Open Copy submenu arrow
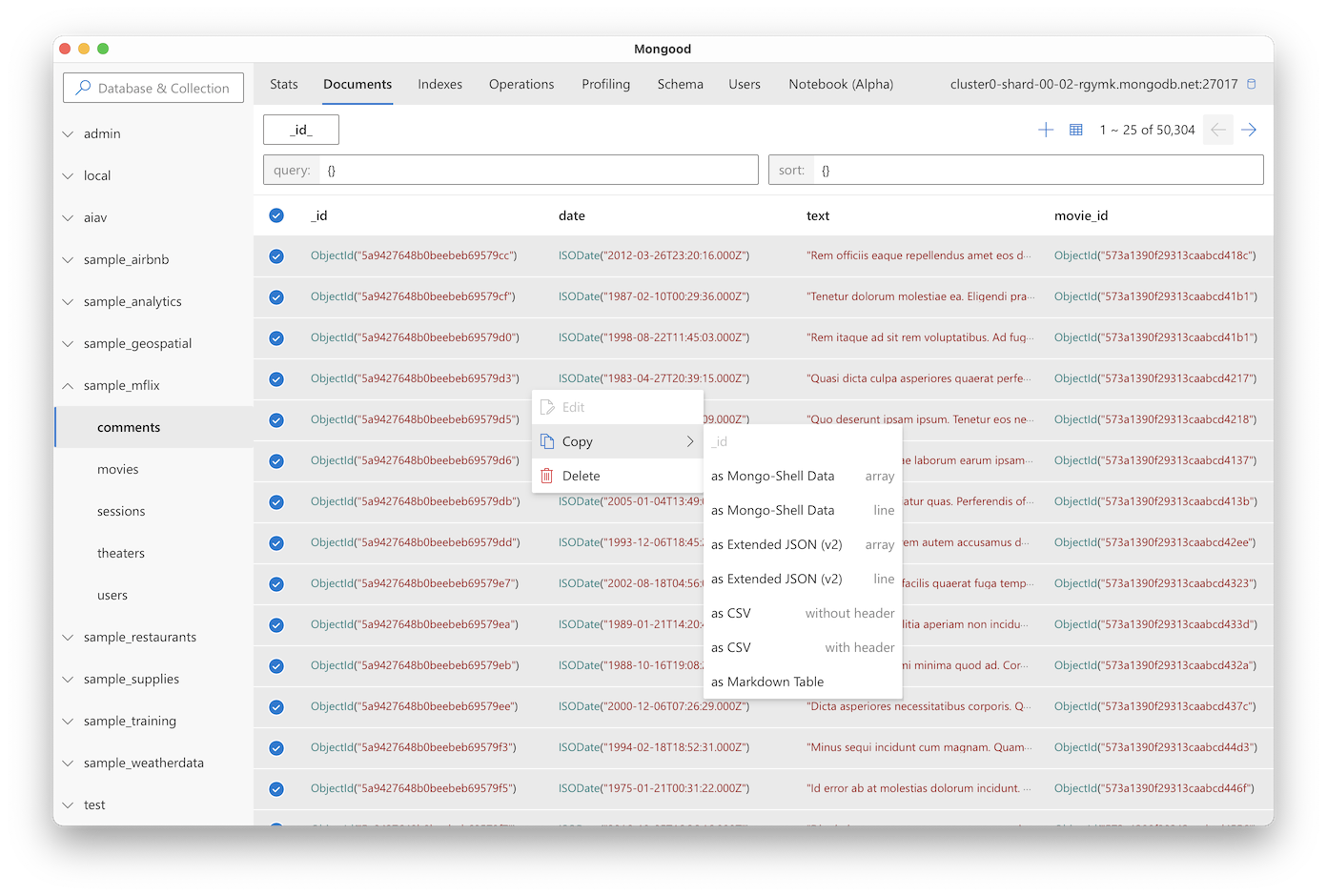The height and width of the screenshot is (896, 1327). [x=690, y=441]
